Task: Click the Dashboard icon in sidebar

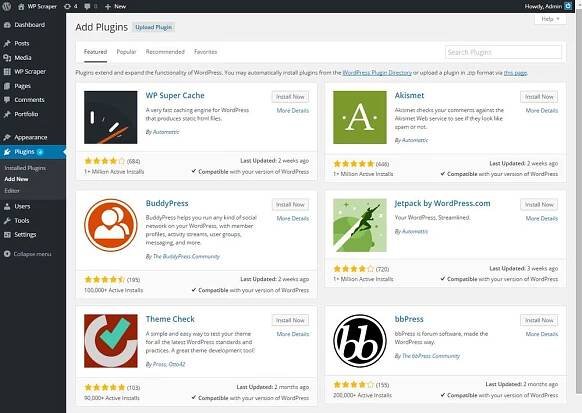Action: [x=7, y=25]
